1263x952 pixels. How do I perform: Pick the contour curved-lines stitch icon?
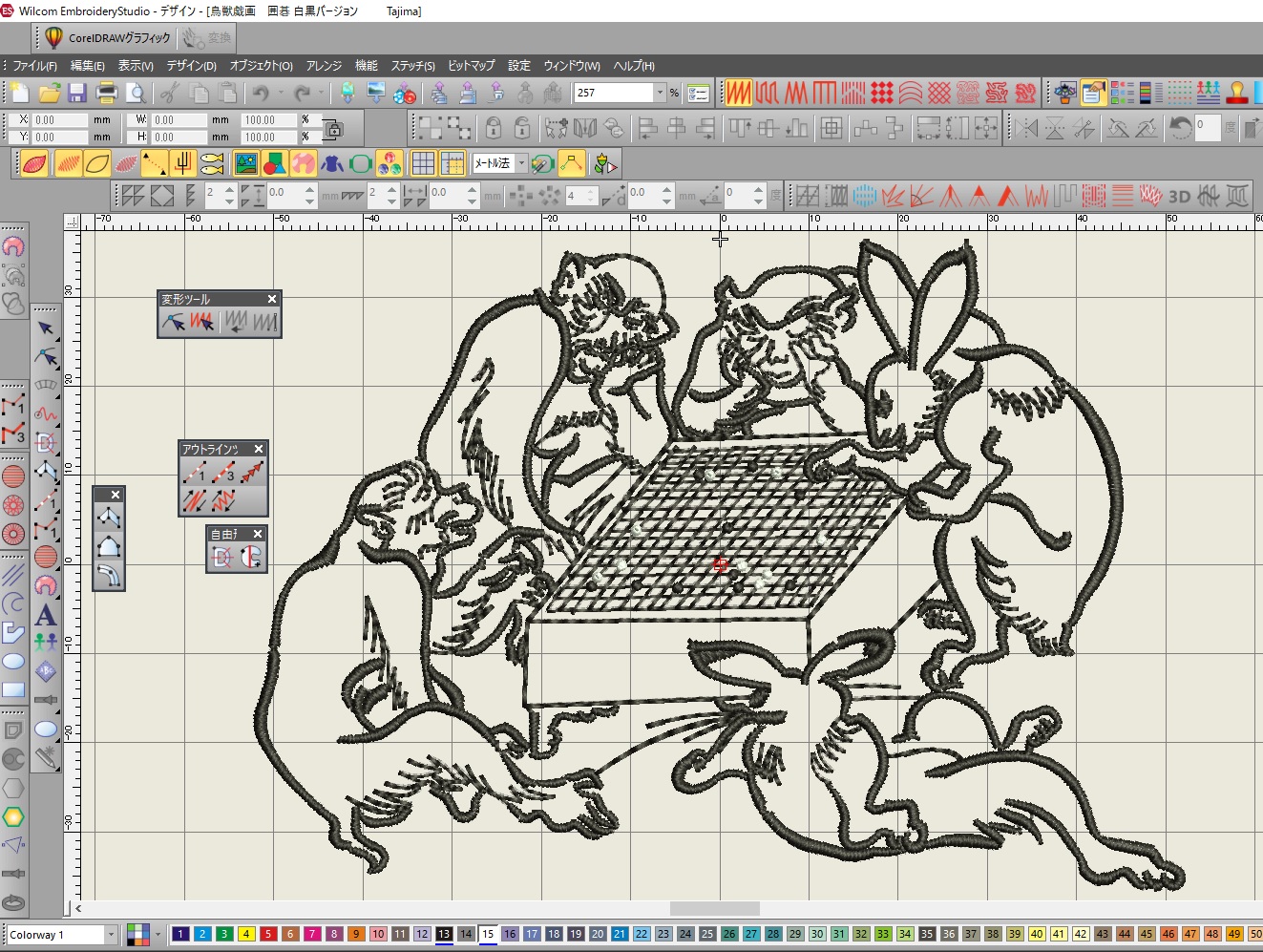911,93
